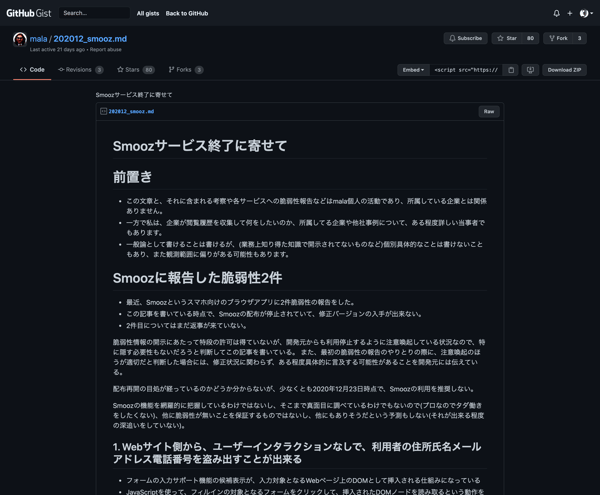
Task: Switch to the Forks tab
Action: 186,70
